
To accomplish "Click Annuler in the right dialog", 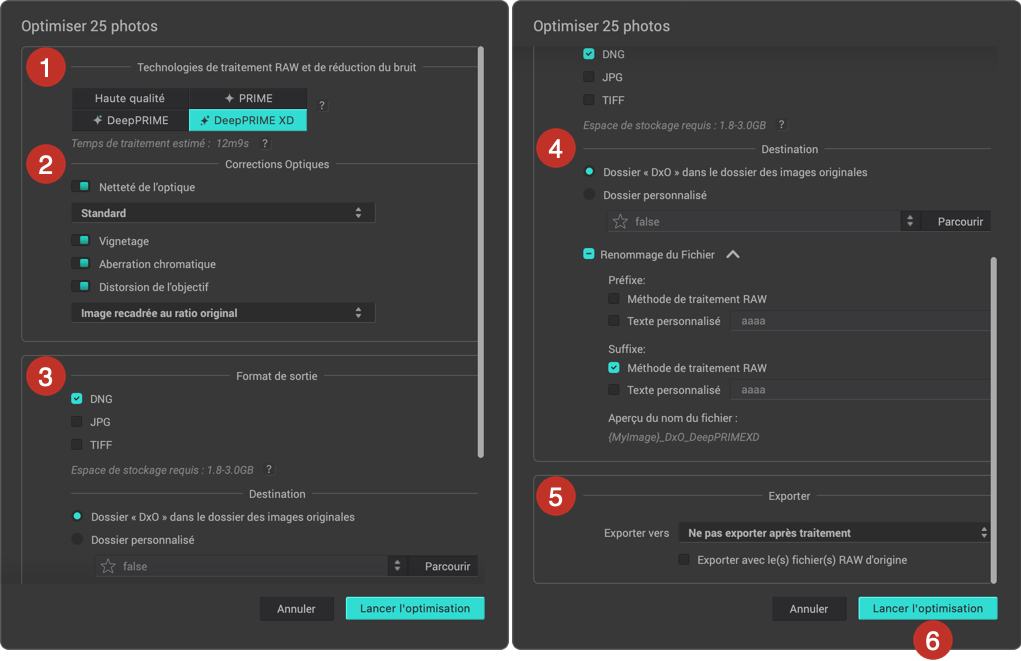I will pos(809,609).
